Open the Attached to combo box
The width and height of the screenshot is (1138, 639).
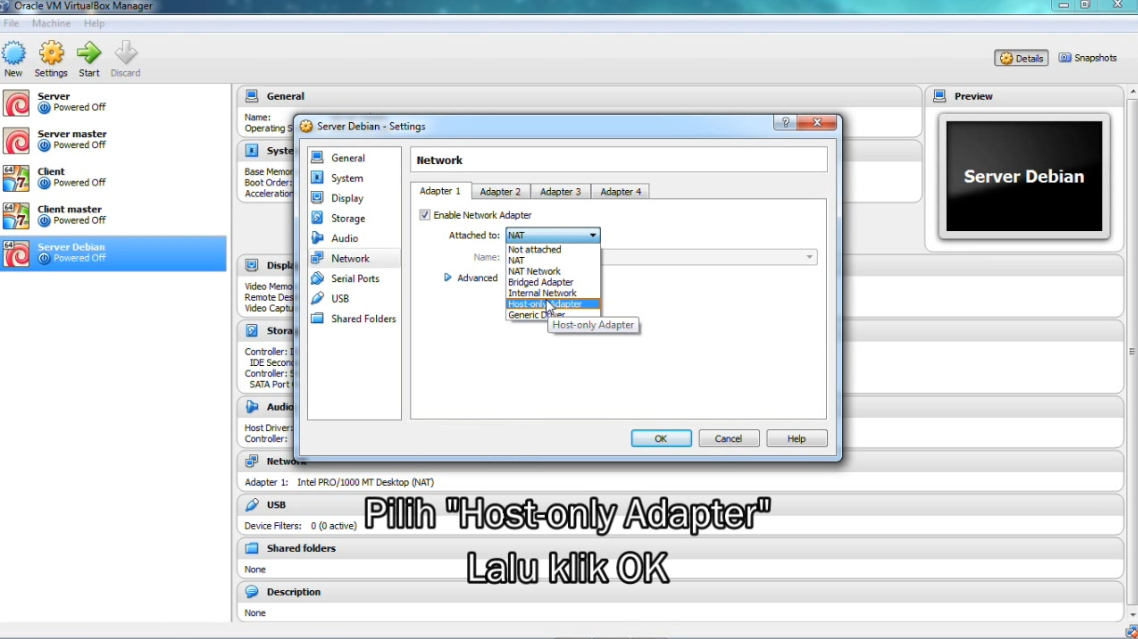click(x=553, y=235)
